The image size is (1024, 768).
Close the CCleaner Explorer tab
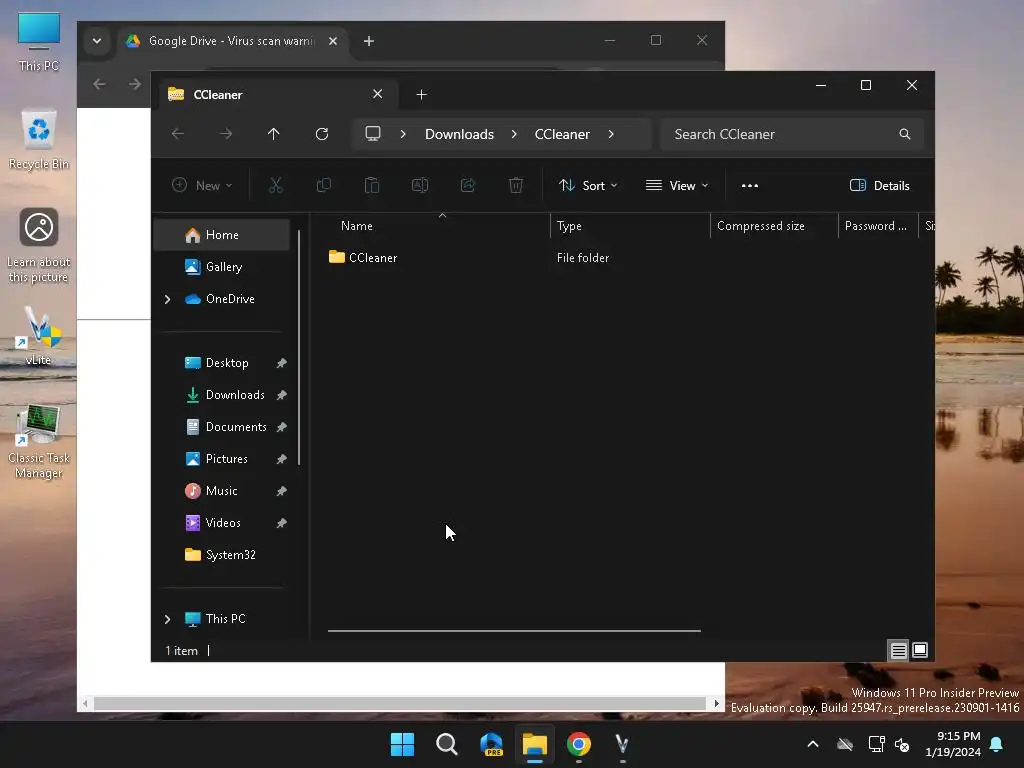(377, 94)
